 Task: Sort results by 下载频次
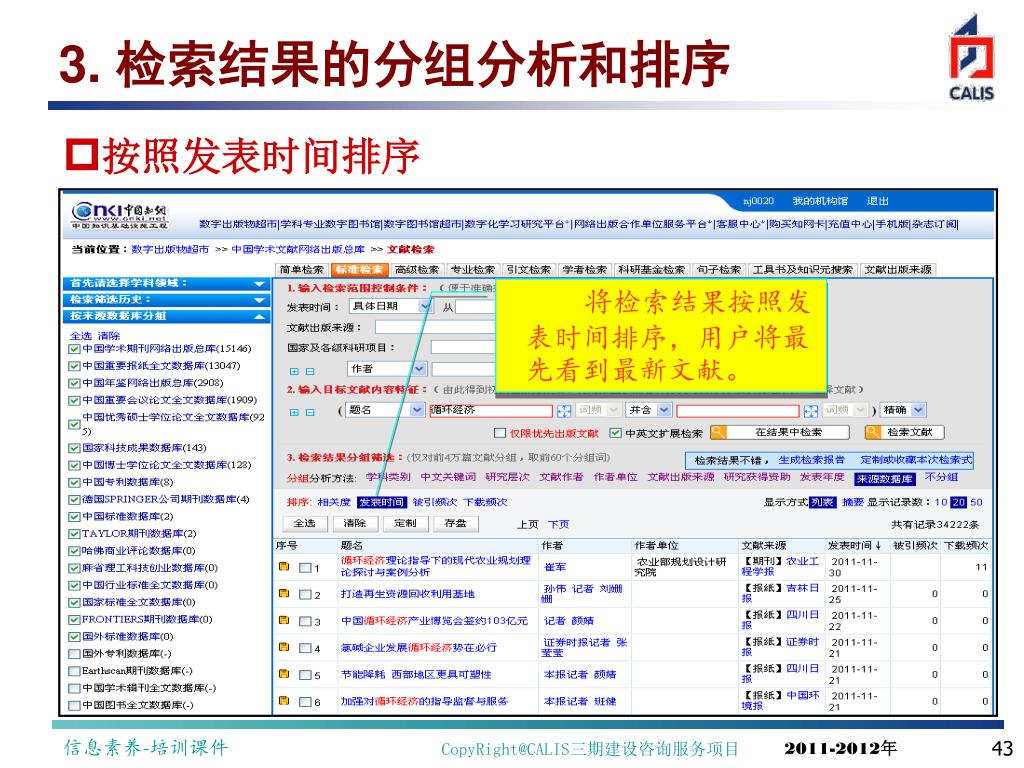tap(485, 502)
